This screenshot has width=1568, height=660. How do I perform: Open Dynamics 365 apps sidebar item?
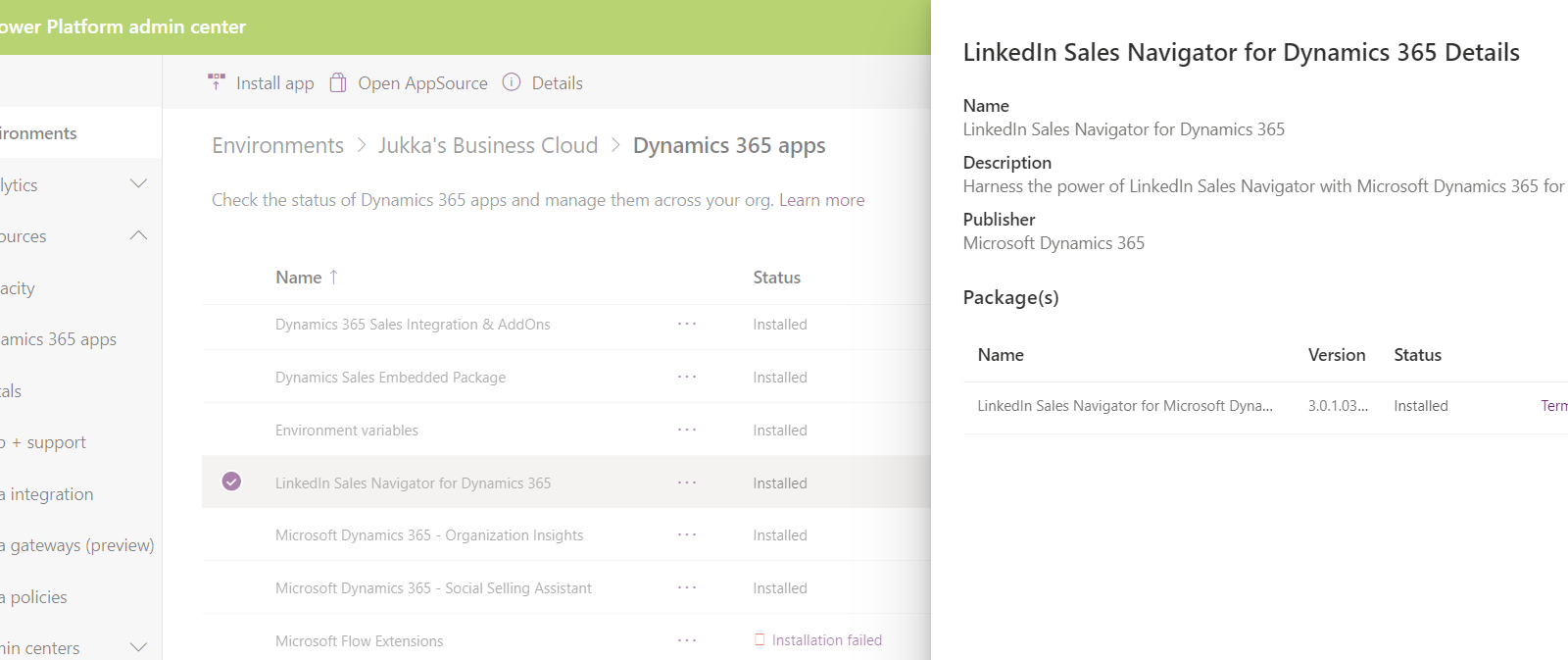click(58, 339)
